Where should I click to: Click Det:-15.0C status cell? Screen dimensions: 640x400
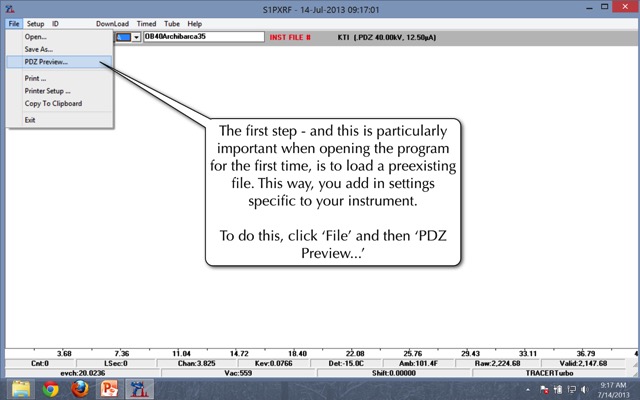click(x=346, y=363)
